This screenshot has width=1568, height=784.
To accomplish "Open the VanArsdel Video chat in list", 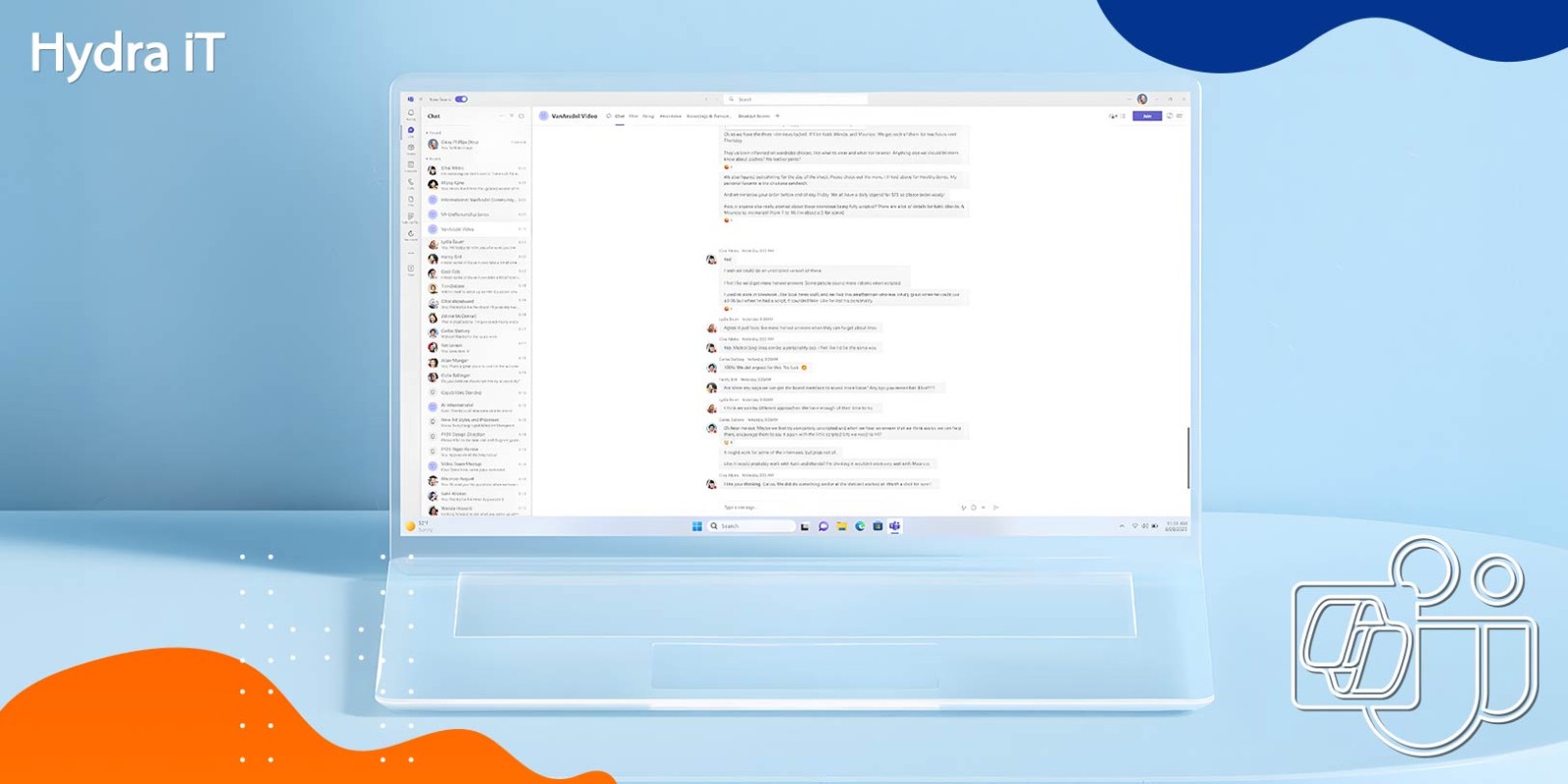I will click(477, 229).
